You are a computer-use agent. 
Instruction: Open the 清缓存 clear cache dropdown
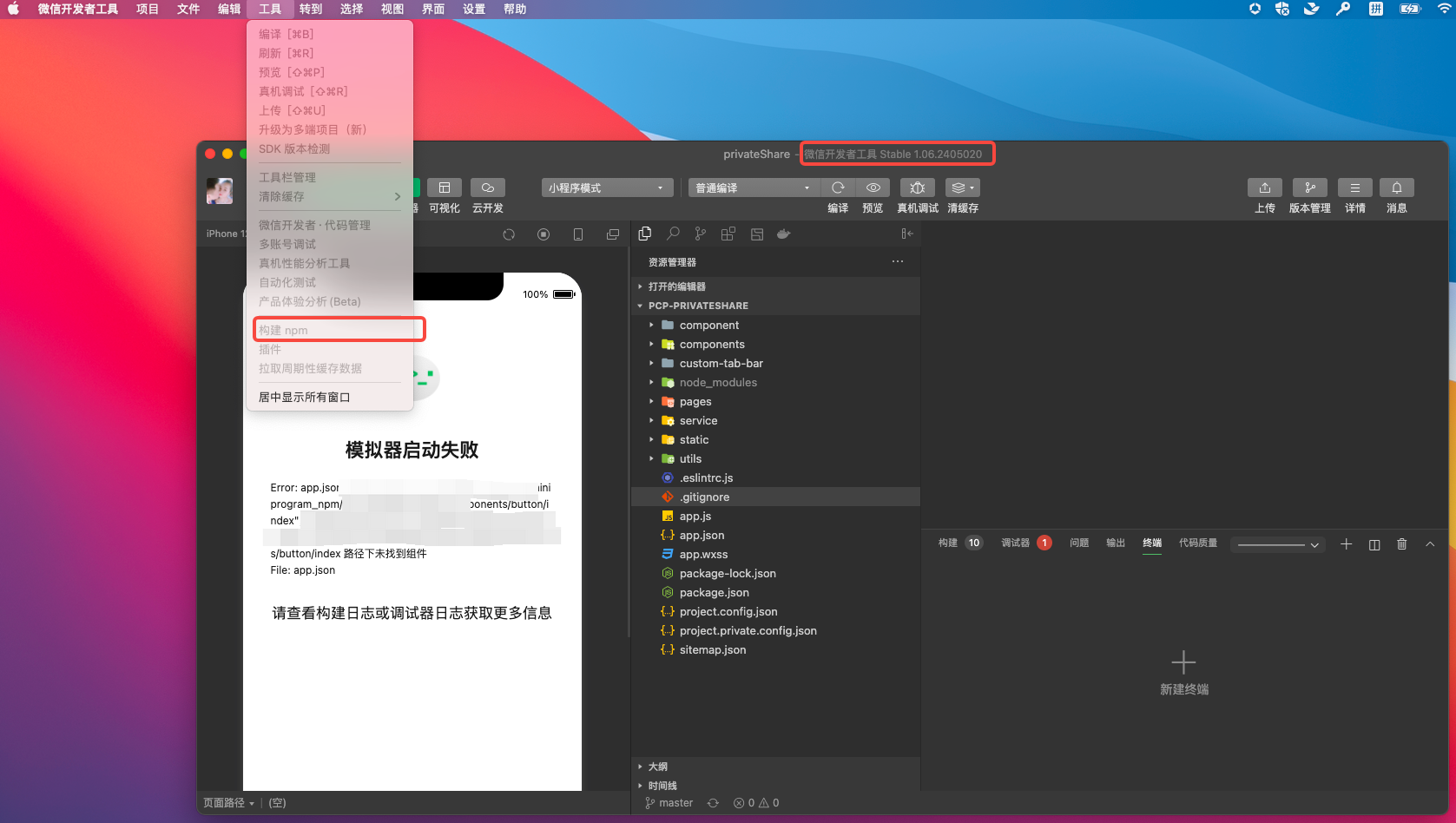tap(962, 188)
